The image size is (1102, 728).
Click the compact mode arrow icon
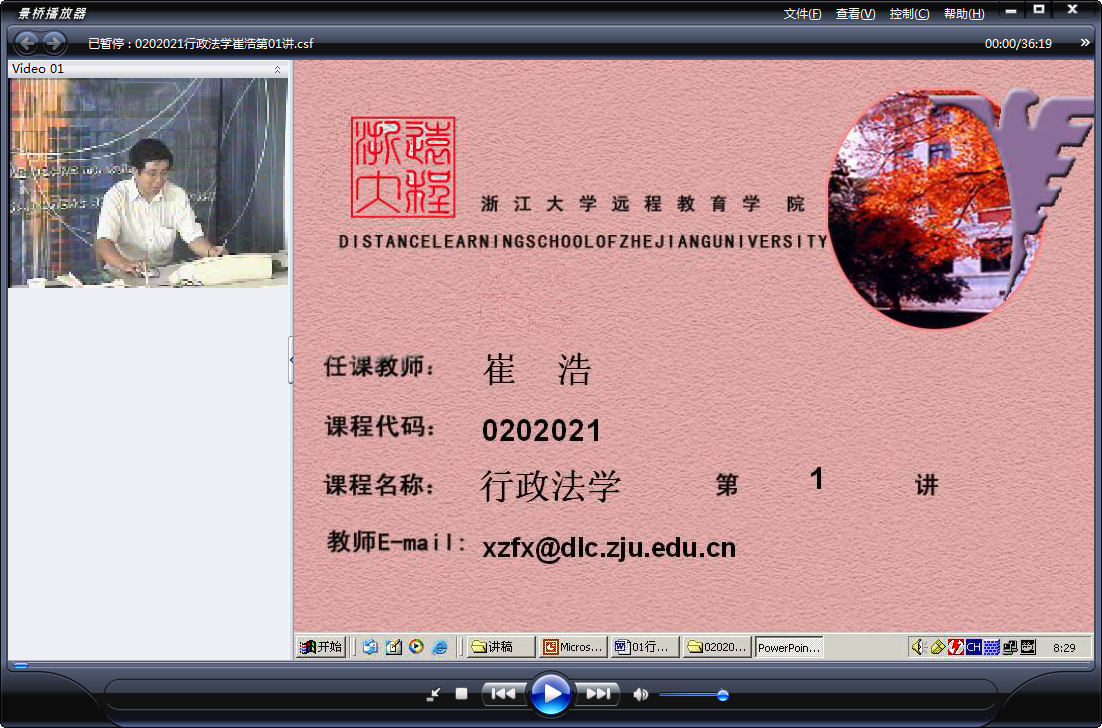[x=434, y=694]
